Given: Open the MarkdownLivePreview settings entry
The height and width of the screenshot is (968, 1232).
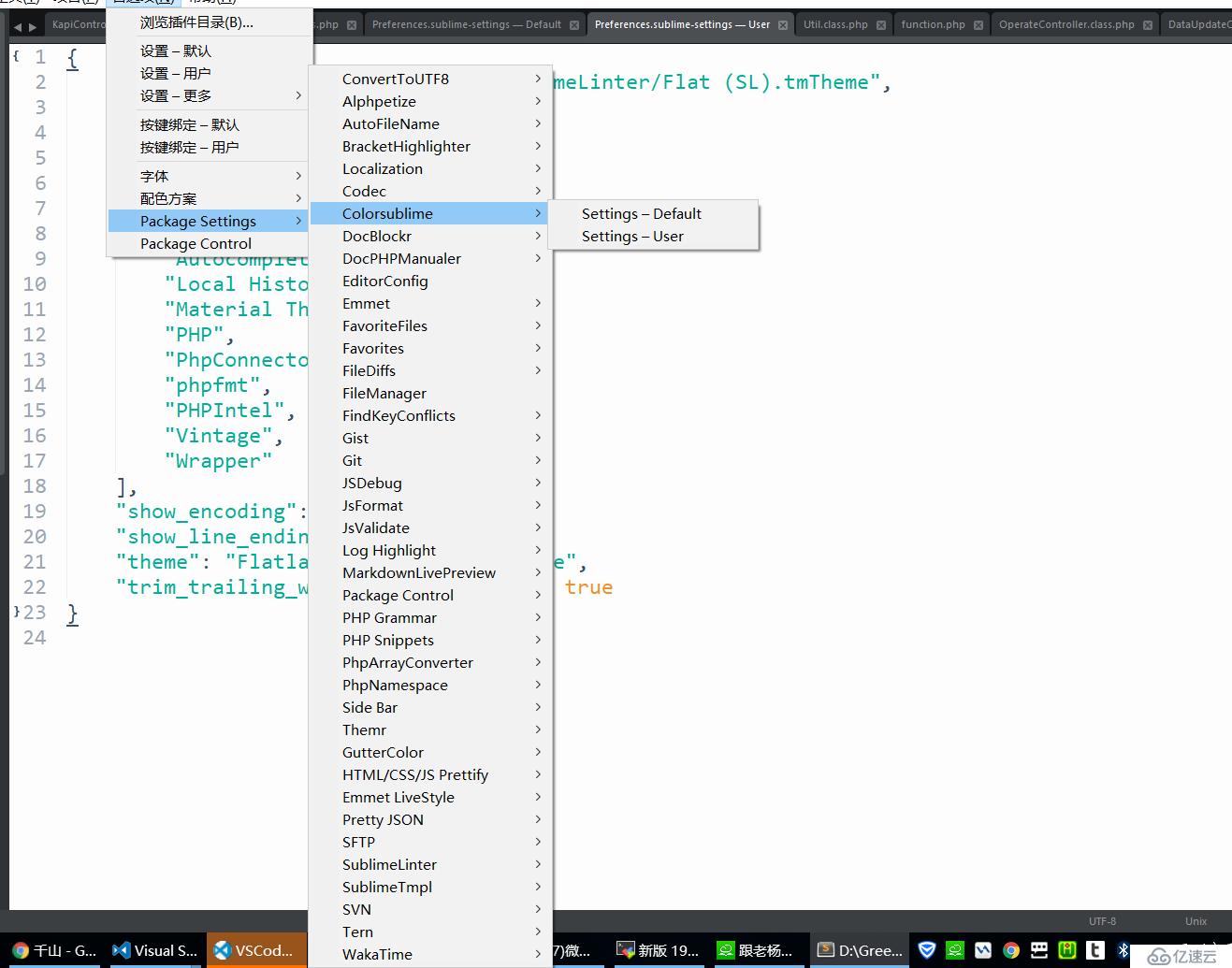Looking at the screenshot, I should point(430,572).
